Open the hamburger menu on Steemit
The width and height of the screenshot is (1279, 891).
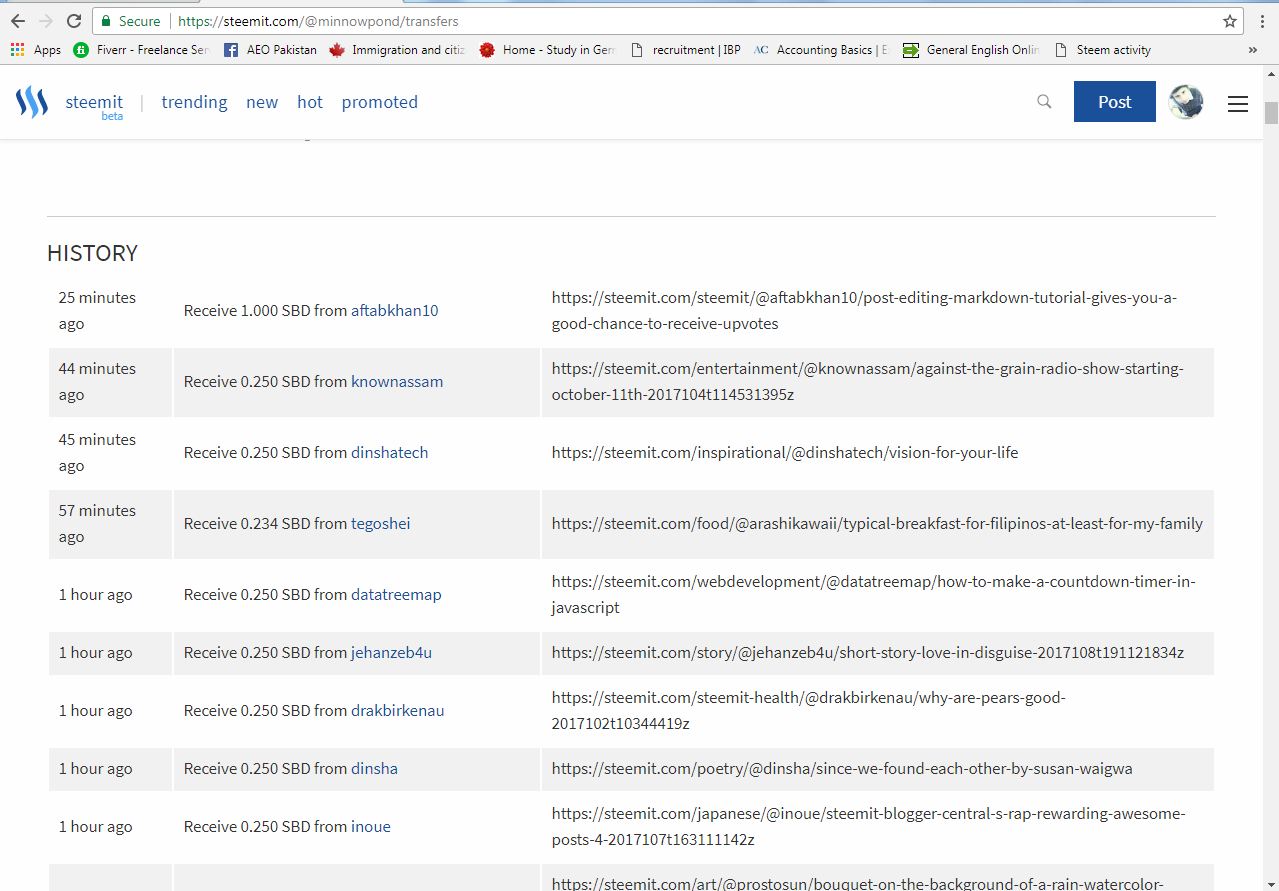point(1238,103)
